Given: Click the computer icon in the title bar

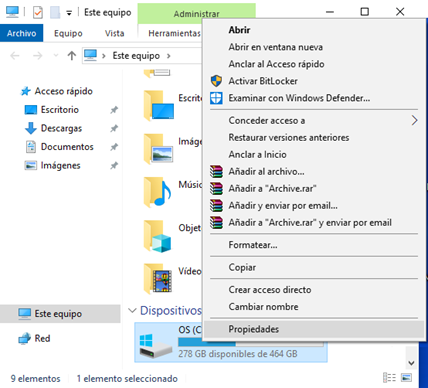Looking at the screenshot, I should click(x=12, y=12).
